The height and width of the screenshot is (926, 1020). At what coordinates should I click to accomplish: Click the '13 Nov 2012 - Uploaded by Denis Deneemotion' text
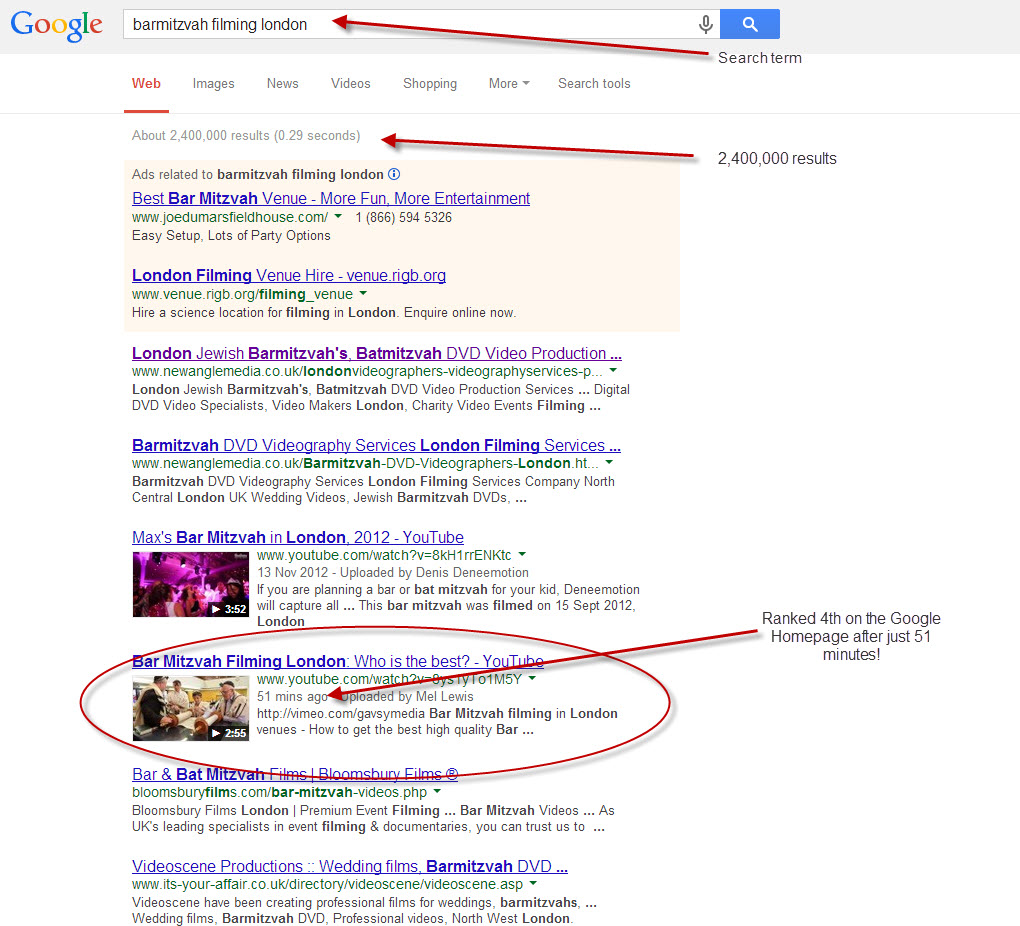(393, 573)
